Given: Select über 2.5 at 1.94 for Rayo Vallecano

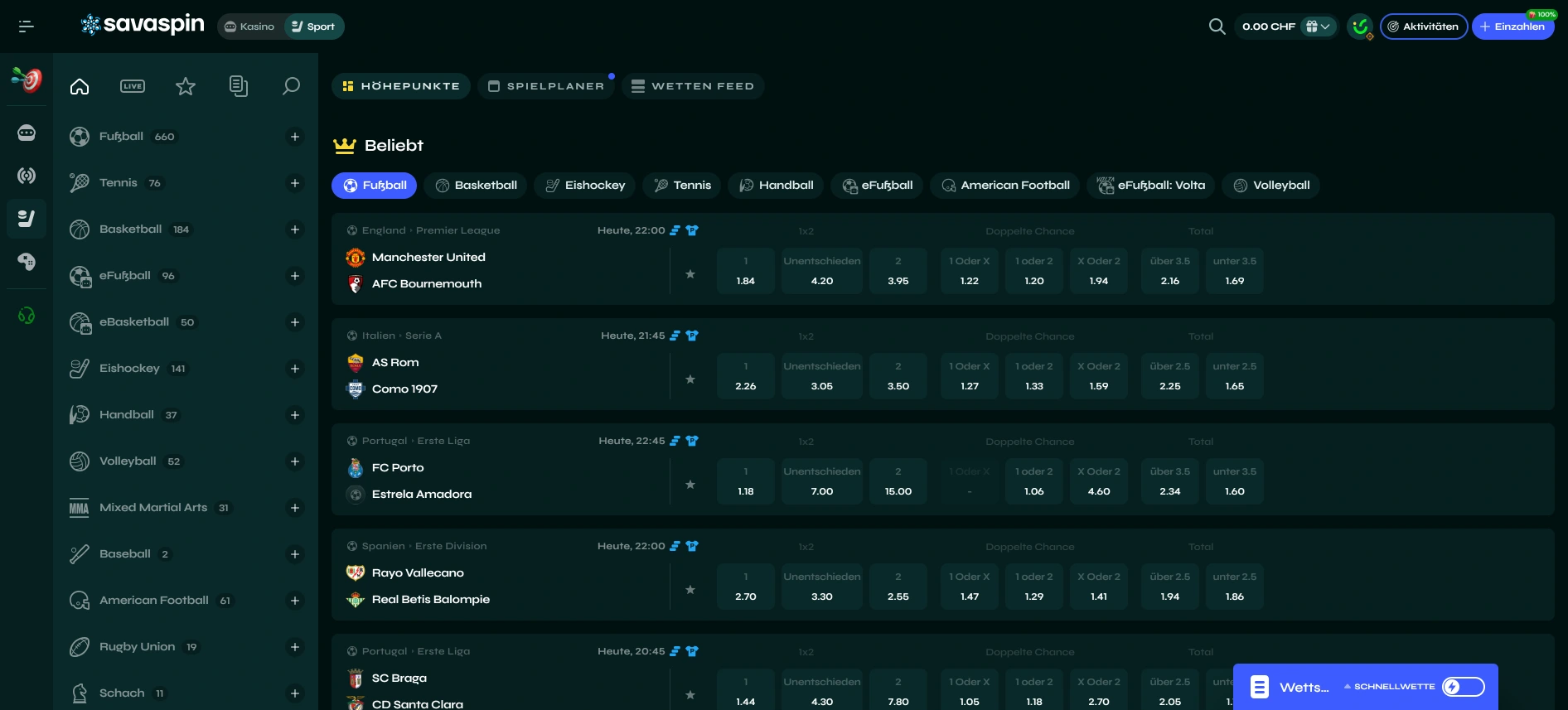Looking at the screenshot, I should click(1170, 587).
